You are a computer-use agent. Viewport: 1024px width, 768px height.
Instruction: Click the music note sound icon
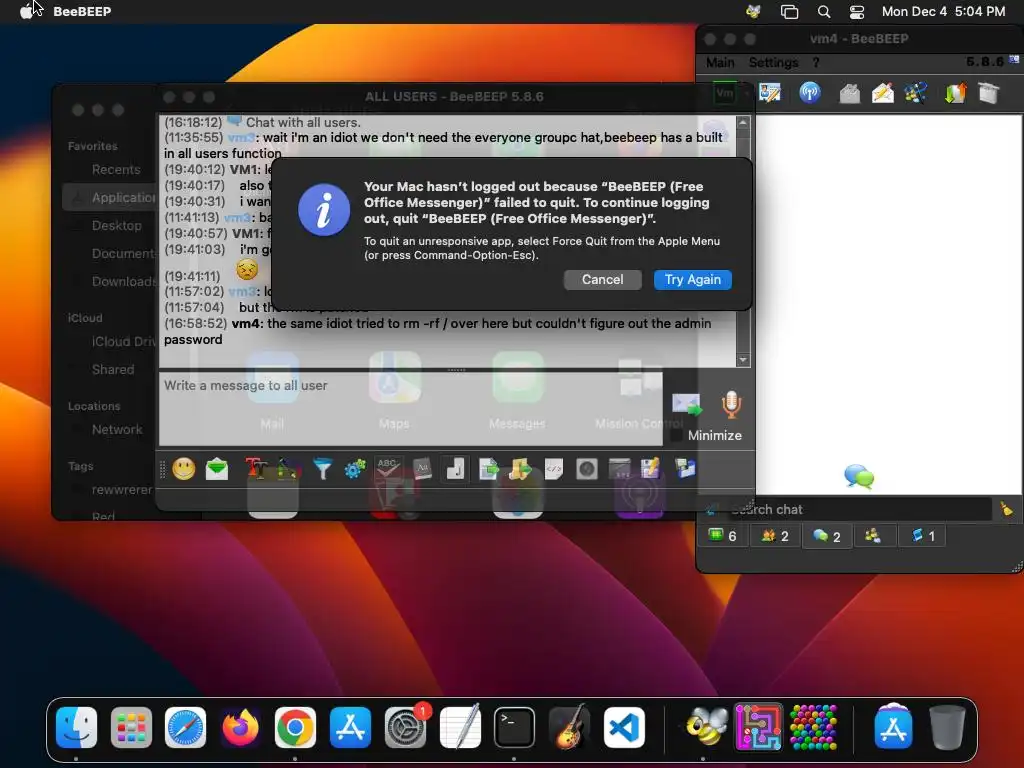(x=455, y=468)
